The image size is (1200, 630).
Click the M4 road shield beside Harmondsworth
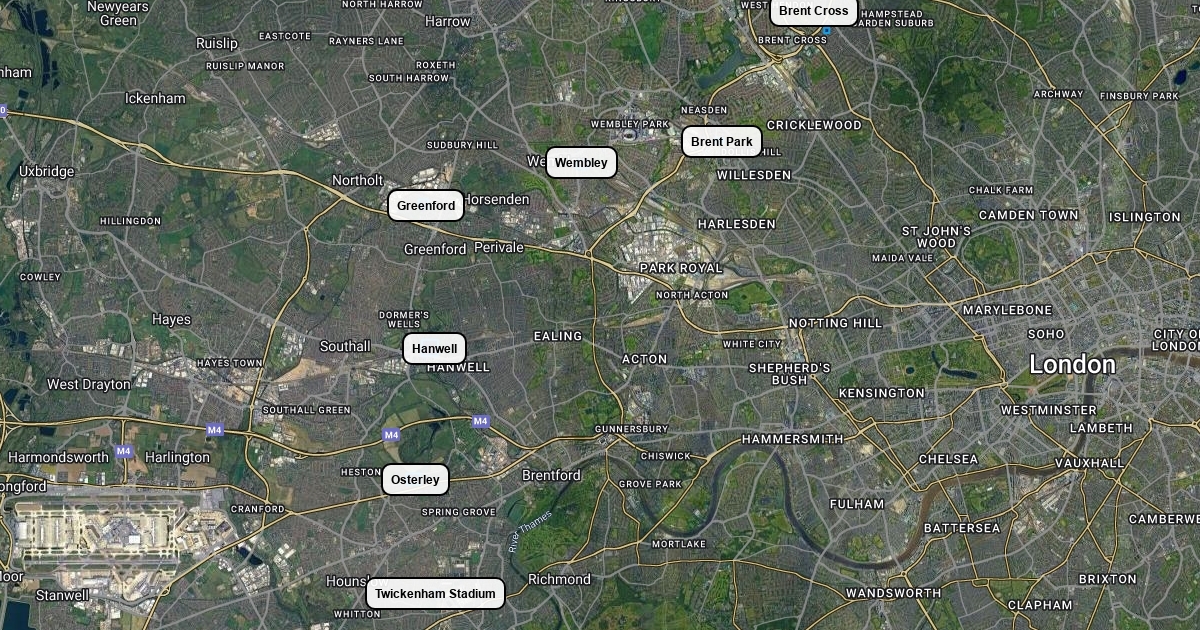pyautogui.click(x=124, y=451)
